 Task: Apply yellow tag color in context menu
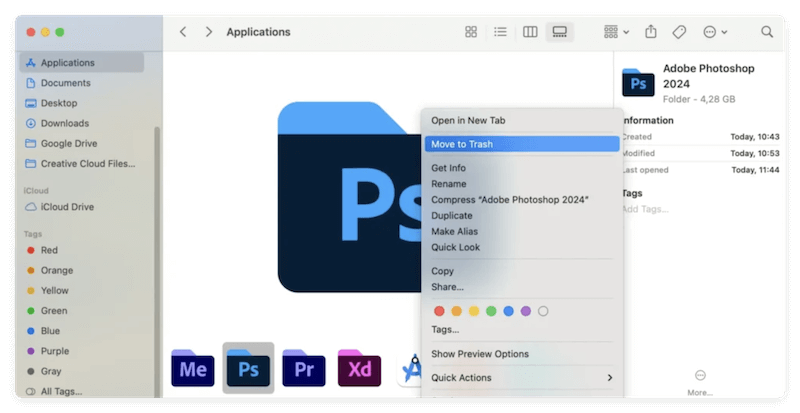coord(474,311)
